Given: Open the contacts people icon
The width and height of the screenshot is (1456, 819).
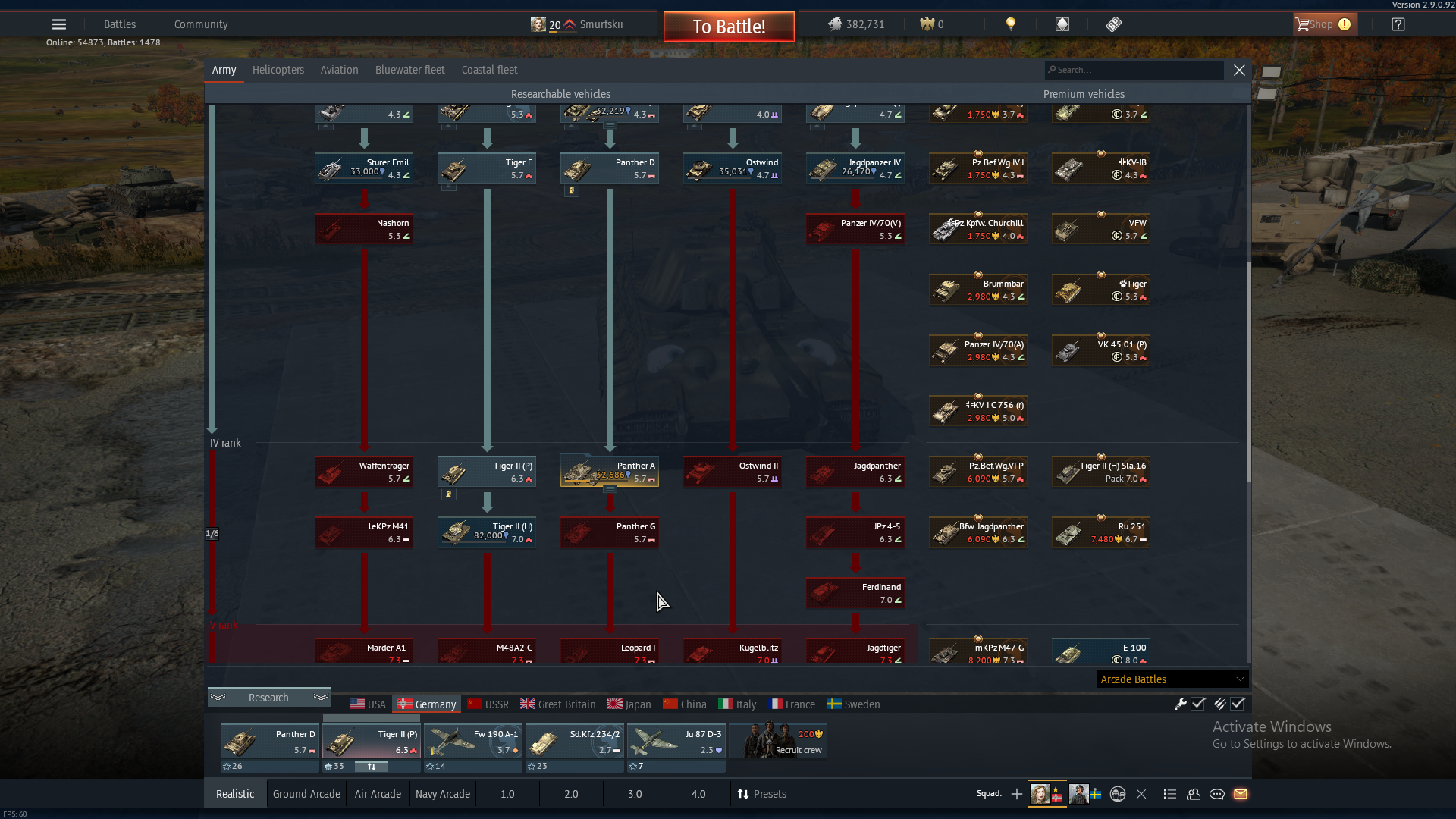Looking at the screenshot, I should pyautogui.click(x=1194, y=794).
